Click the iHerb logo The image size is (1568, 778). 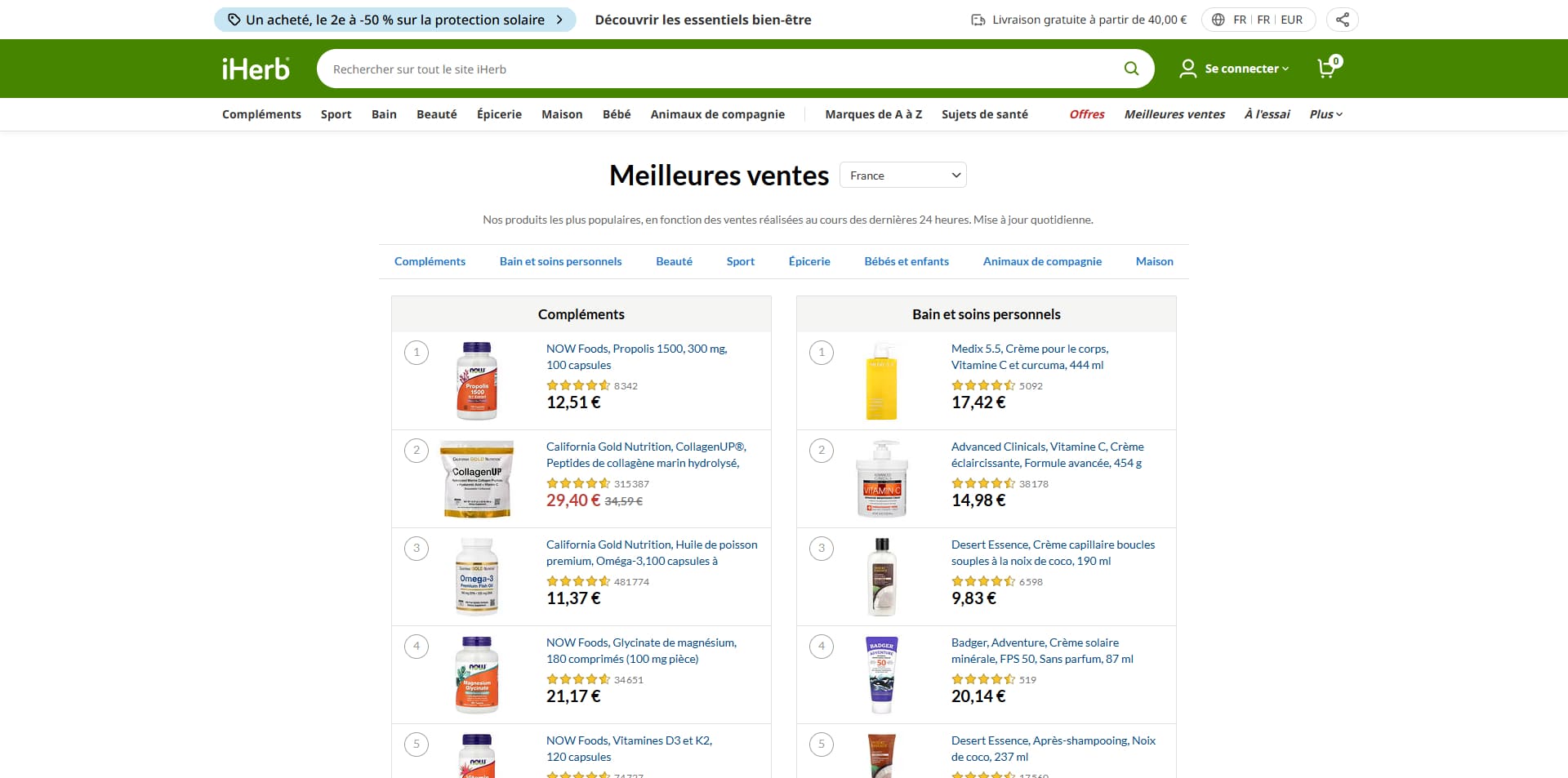tap(256, 69)
